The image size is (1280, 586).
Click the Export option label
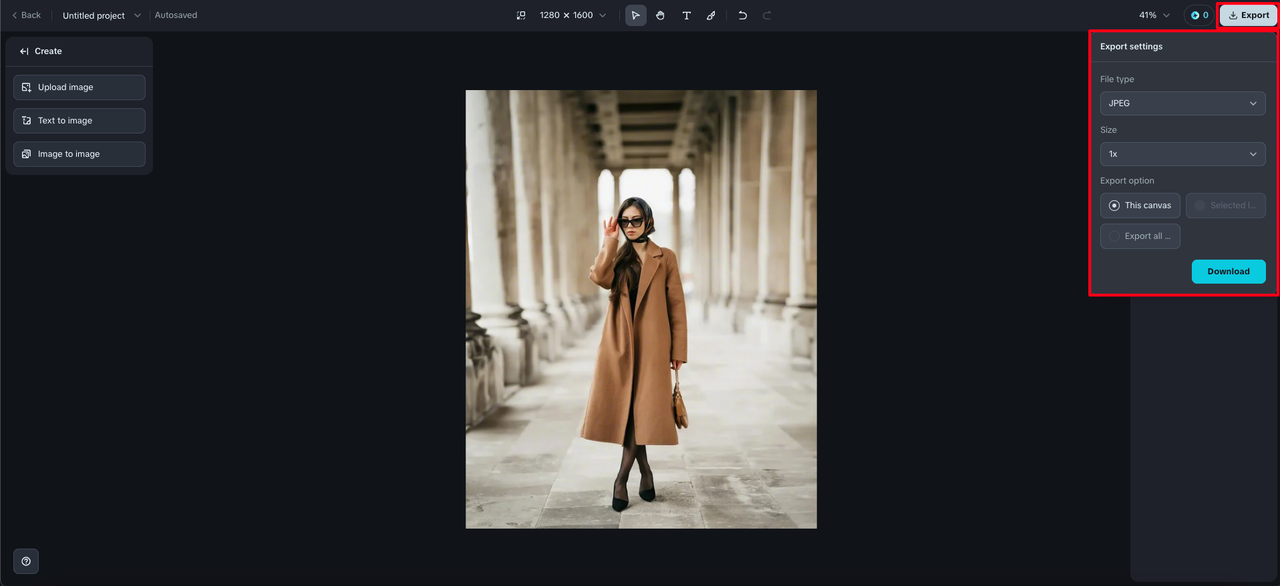click(x=1127, y=181)
